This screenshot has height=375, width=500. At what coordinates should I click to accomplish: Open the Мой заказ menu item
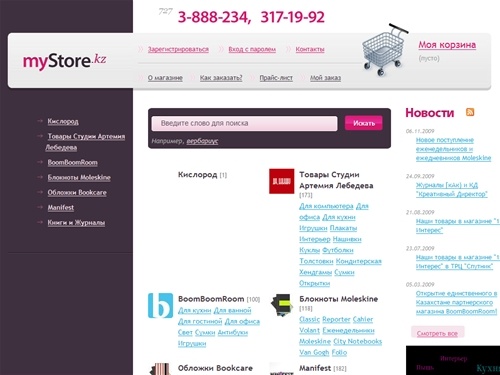(x=325, y=78)
